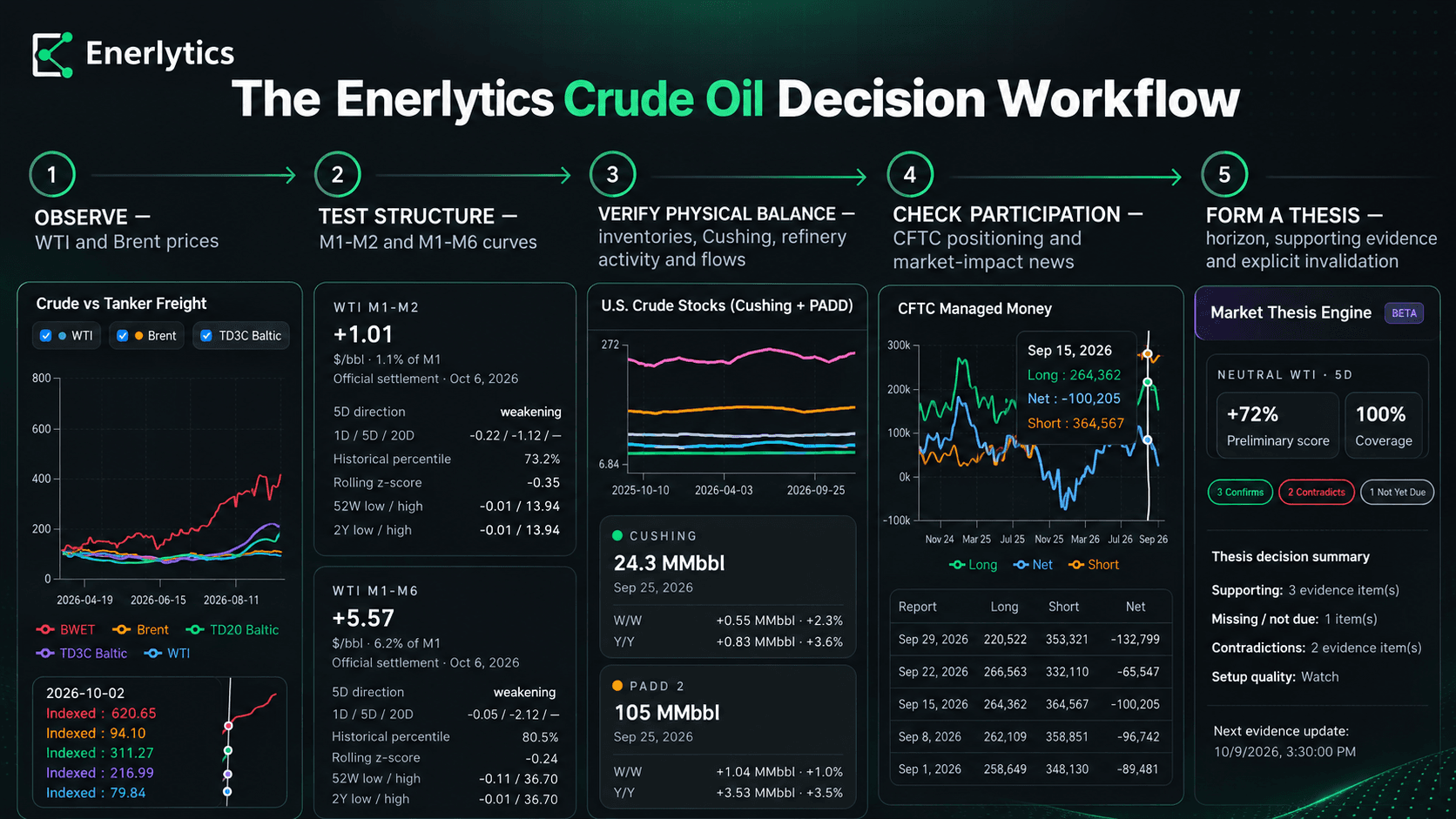1456x819 pixels.
Task: Select the Sep 15, 2026 table row
Action: [1030, 704]
